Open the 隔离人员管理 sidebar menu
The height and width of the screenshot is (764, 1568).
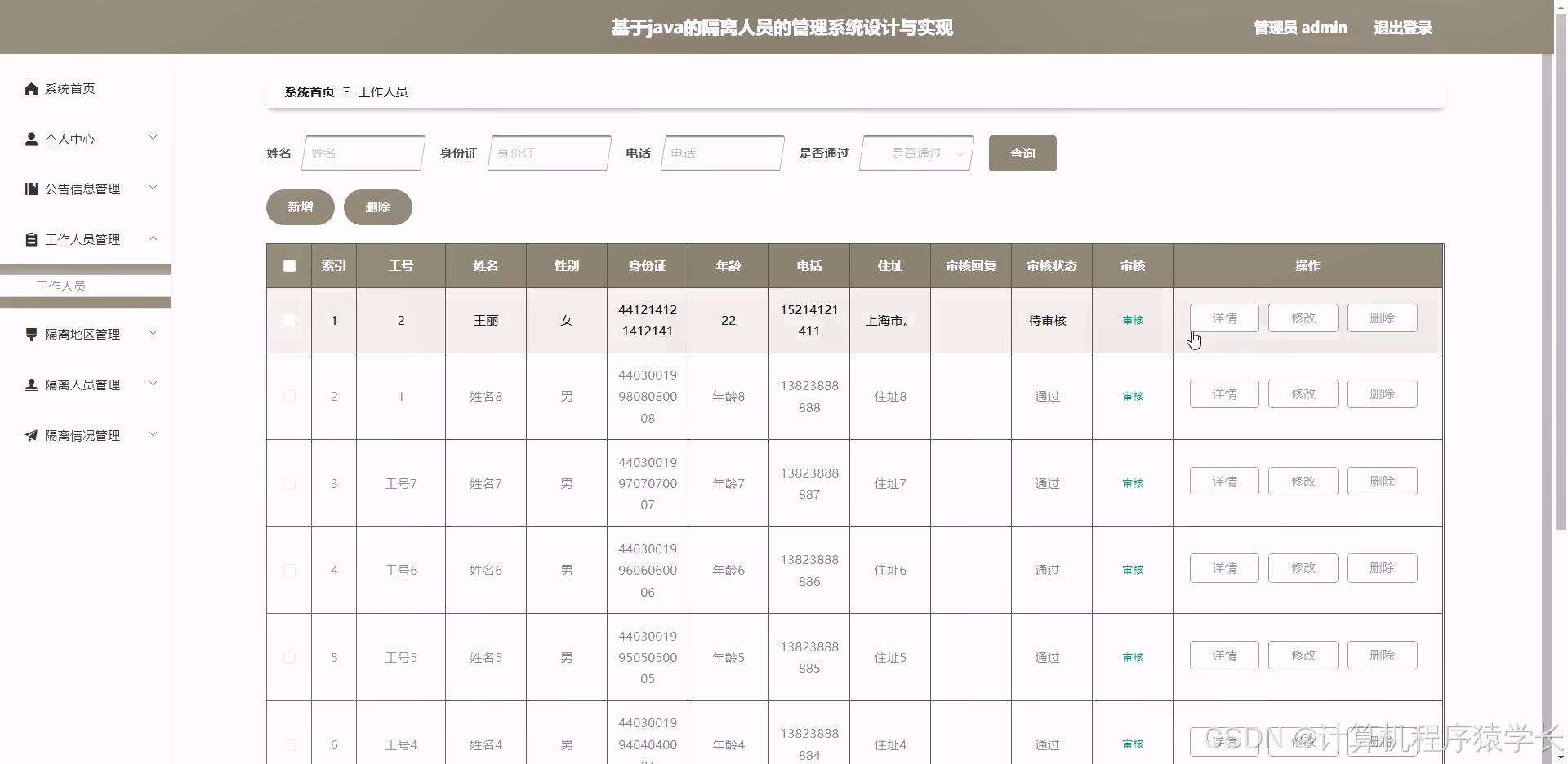coord(86,384)
